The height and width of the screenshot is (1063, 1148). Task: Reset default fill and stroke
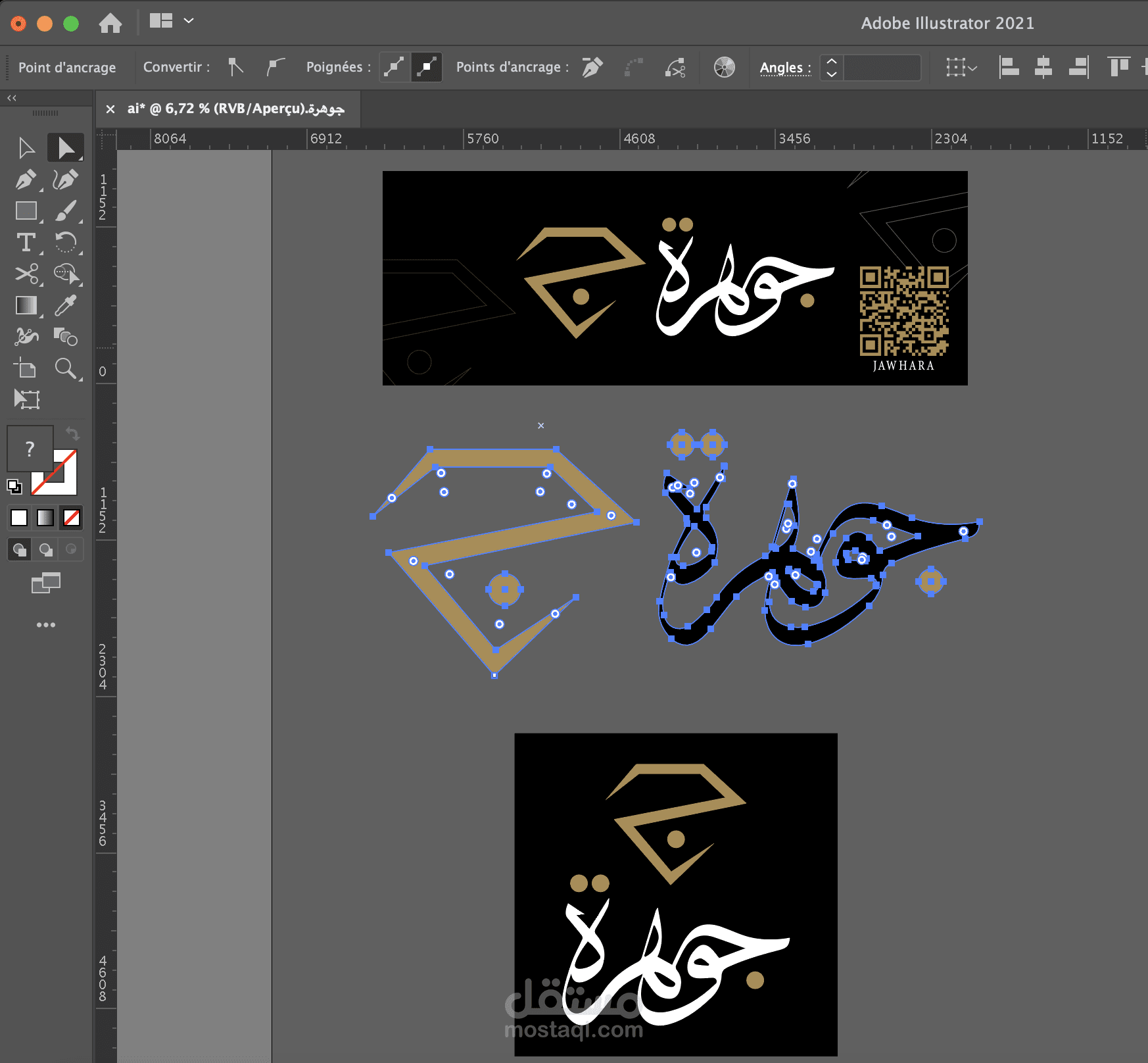click(x=14, y=487)
